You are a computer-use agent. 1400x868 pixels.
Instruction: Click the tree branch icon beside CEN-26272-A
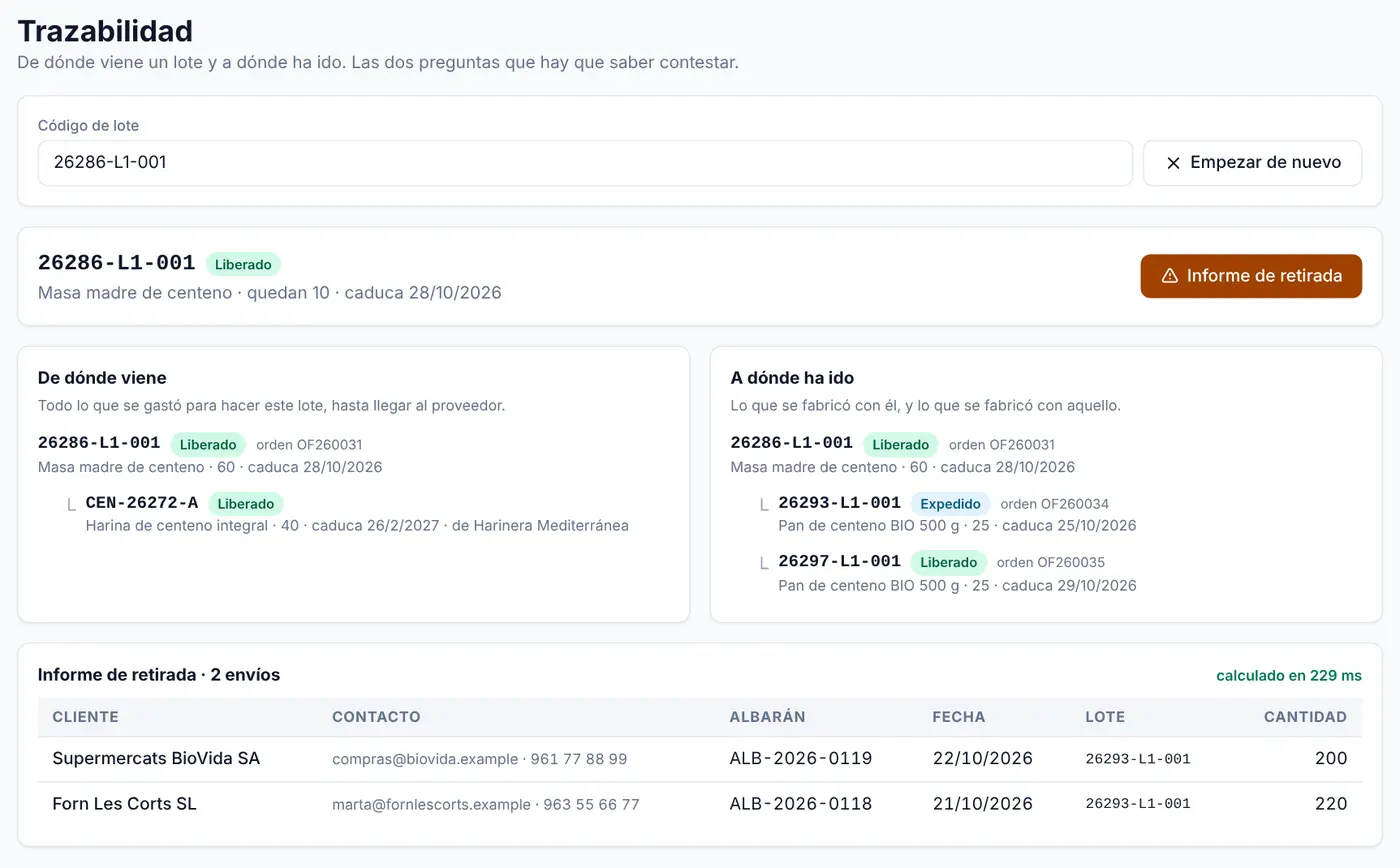[71, 504]
